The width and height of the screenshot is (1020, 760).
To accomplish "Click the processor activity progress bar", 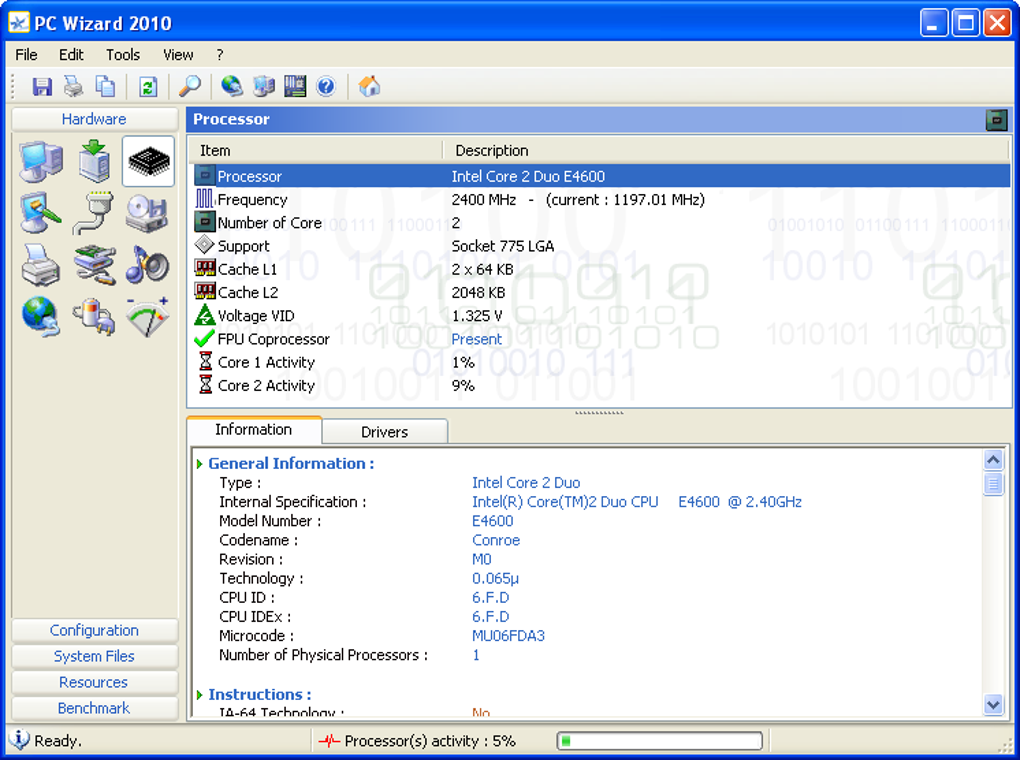I will click(658, 740).
